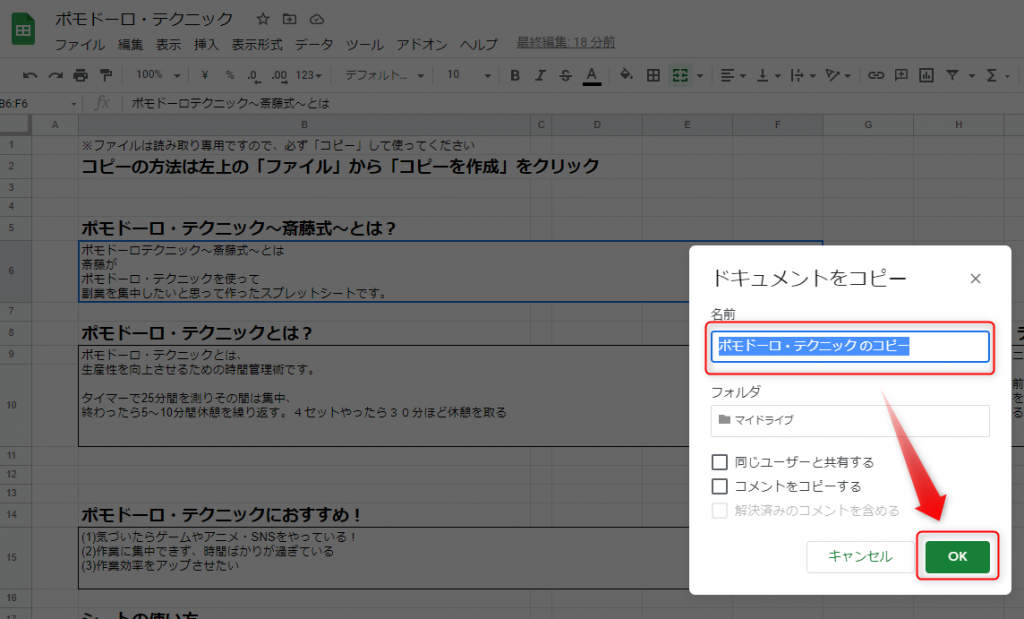1024x619 pixels.
Task: Star this spreadsheet document
Action: point(263,19)
